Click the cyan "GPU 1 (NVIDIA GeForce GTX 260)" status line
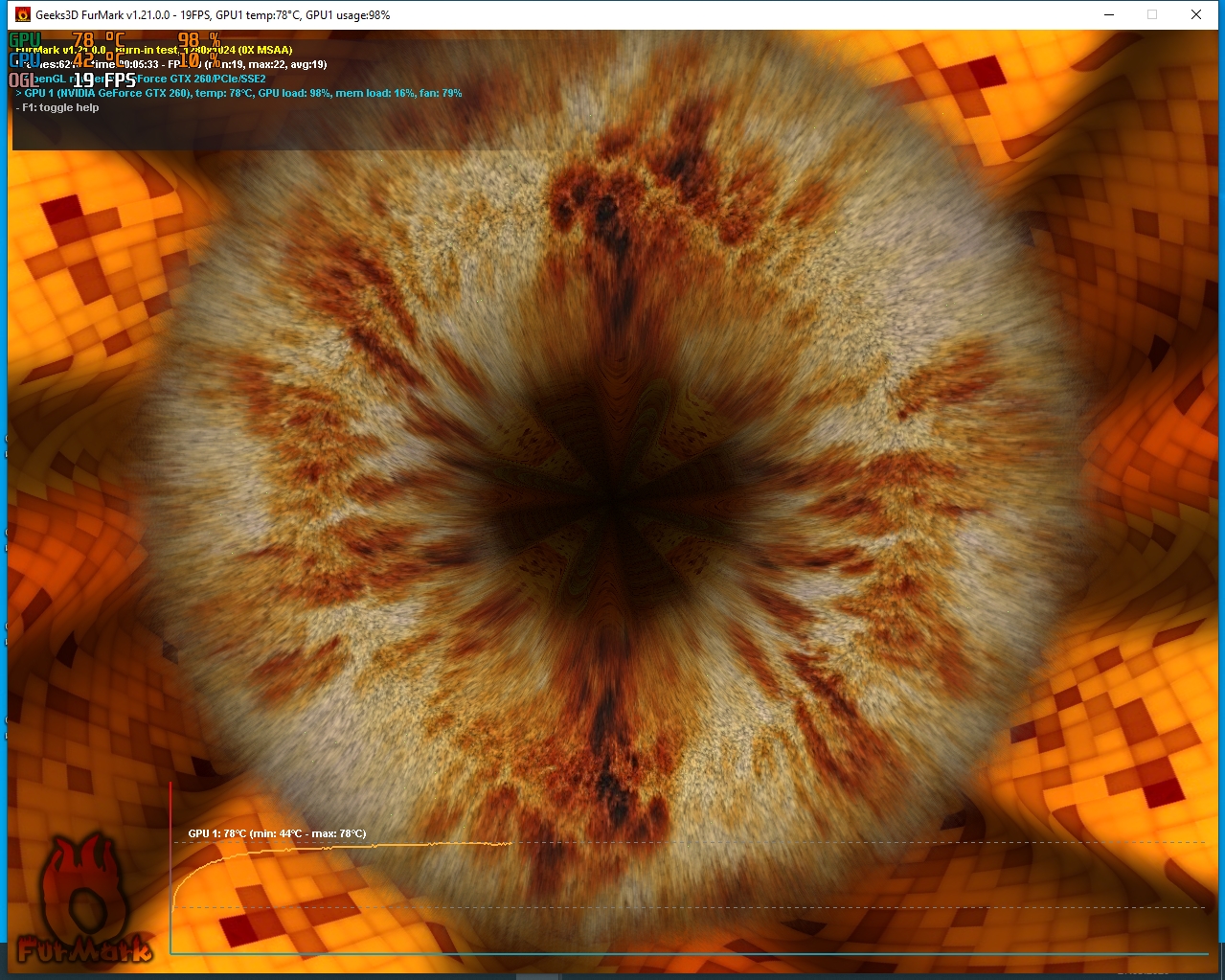Screen dimensions: 1225x980 coord(238,94)
